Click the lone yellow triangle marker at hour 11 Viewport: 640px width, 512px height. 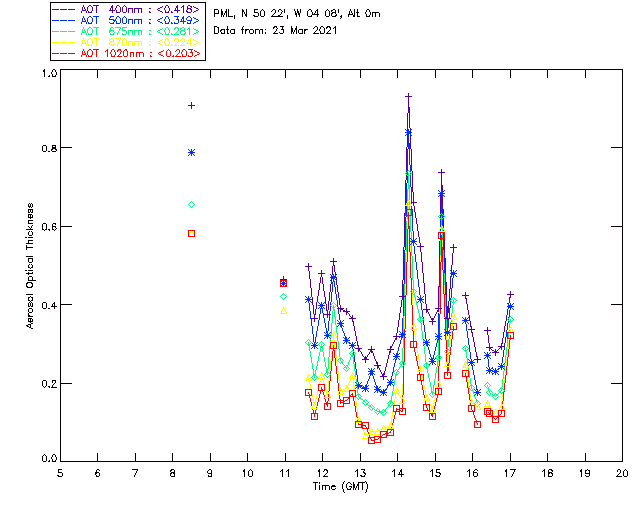pos(283,311)
